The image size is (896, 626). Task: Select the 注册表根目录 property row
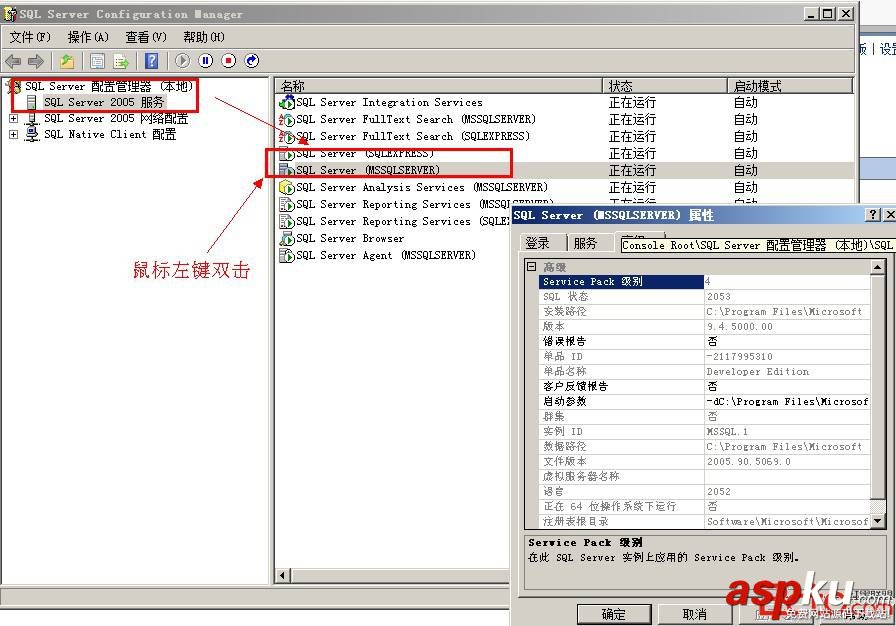click(704, 521)
